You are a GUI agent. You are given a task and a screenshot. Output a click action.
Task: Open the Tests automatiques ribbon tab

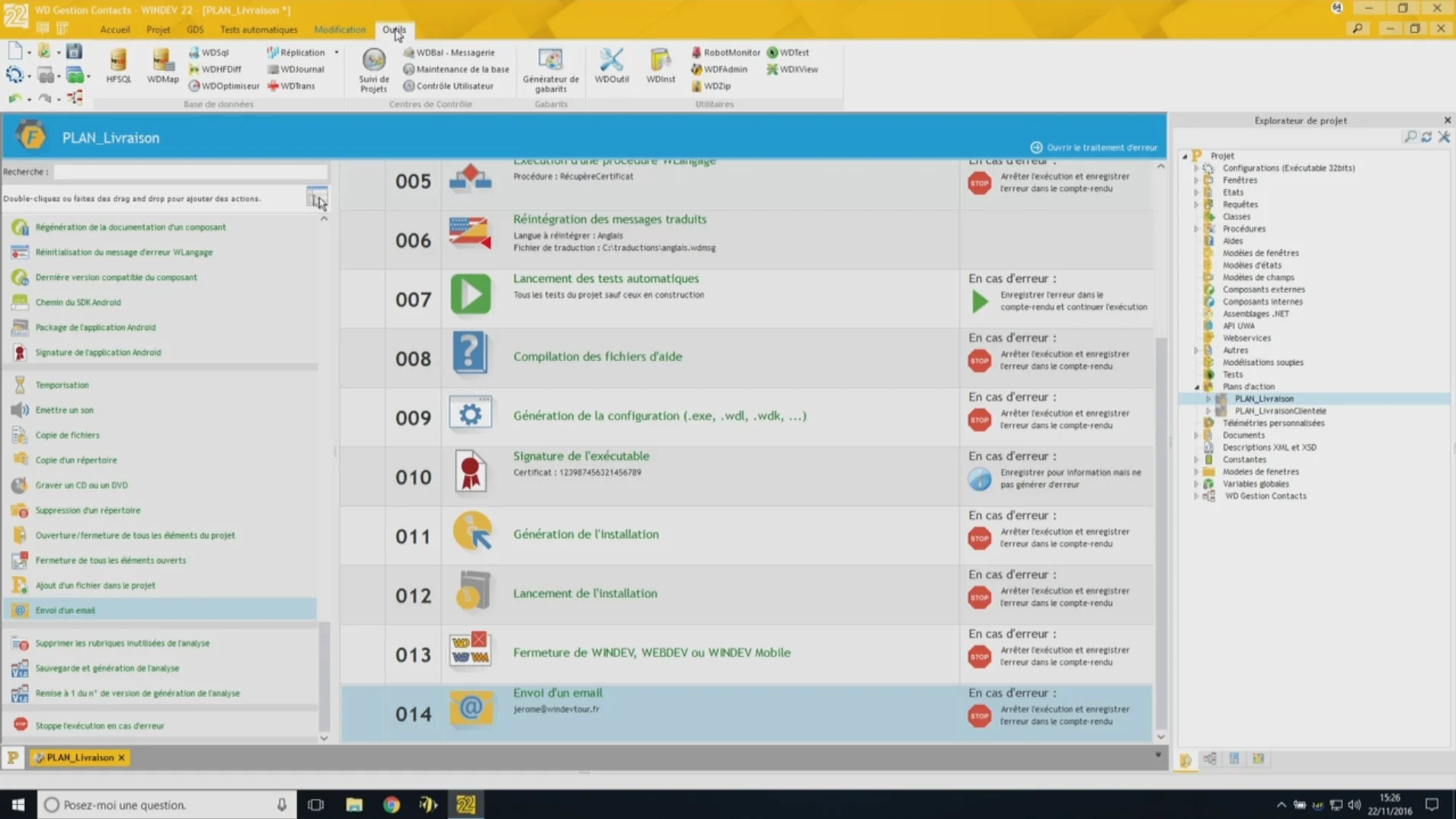tap(258, 30)
